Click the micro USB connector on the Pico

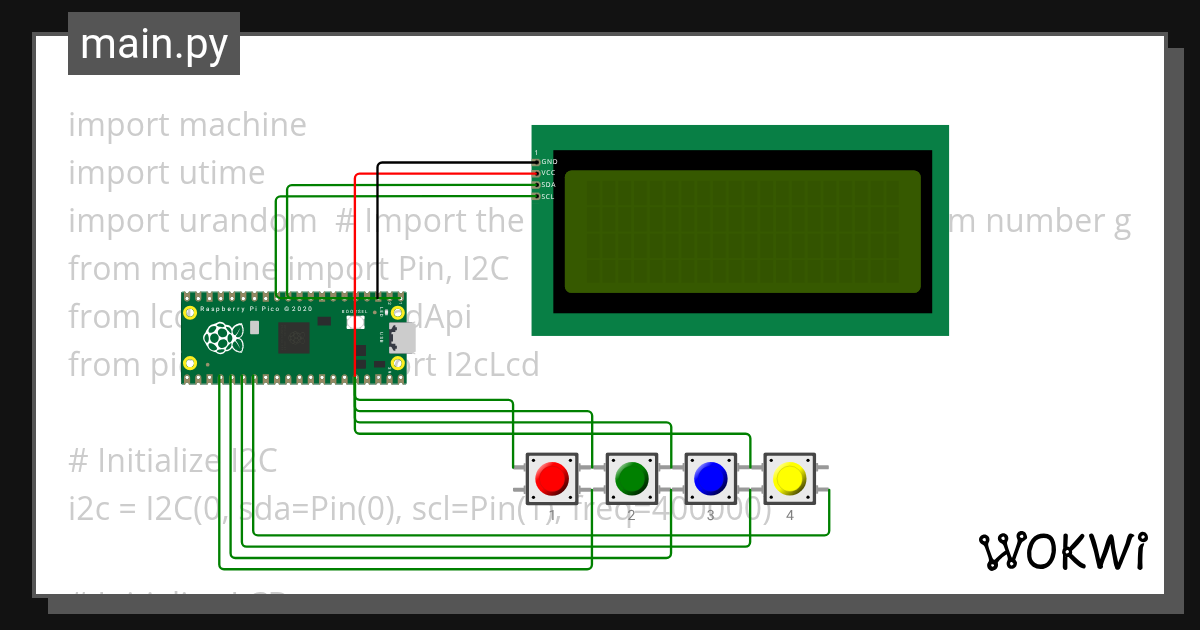pos(400,338)
